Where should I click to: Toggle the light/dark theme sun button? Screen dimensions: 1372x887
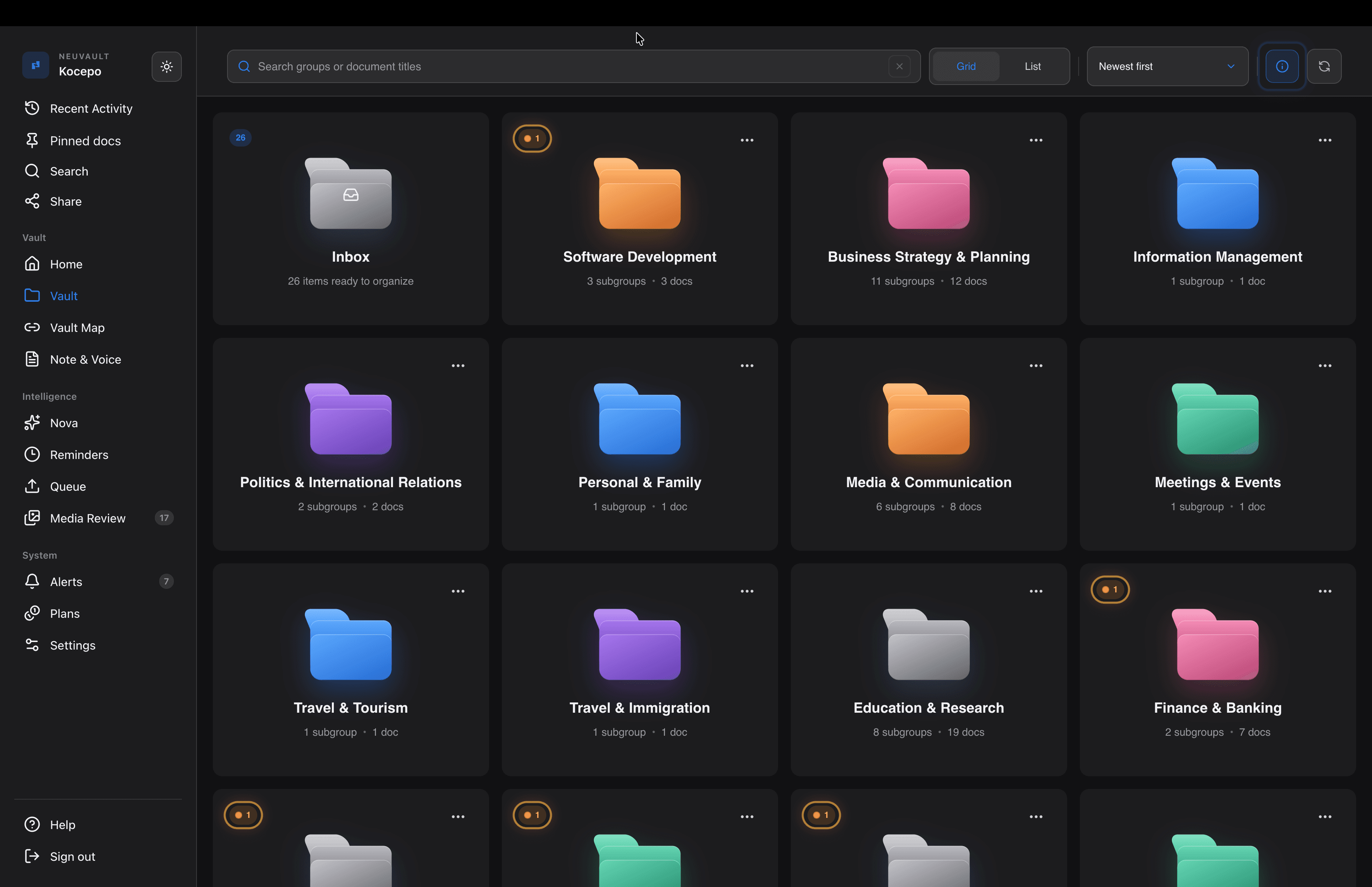pyautogui.click(x=166, y=66)
